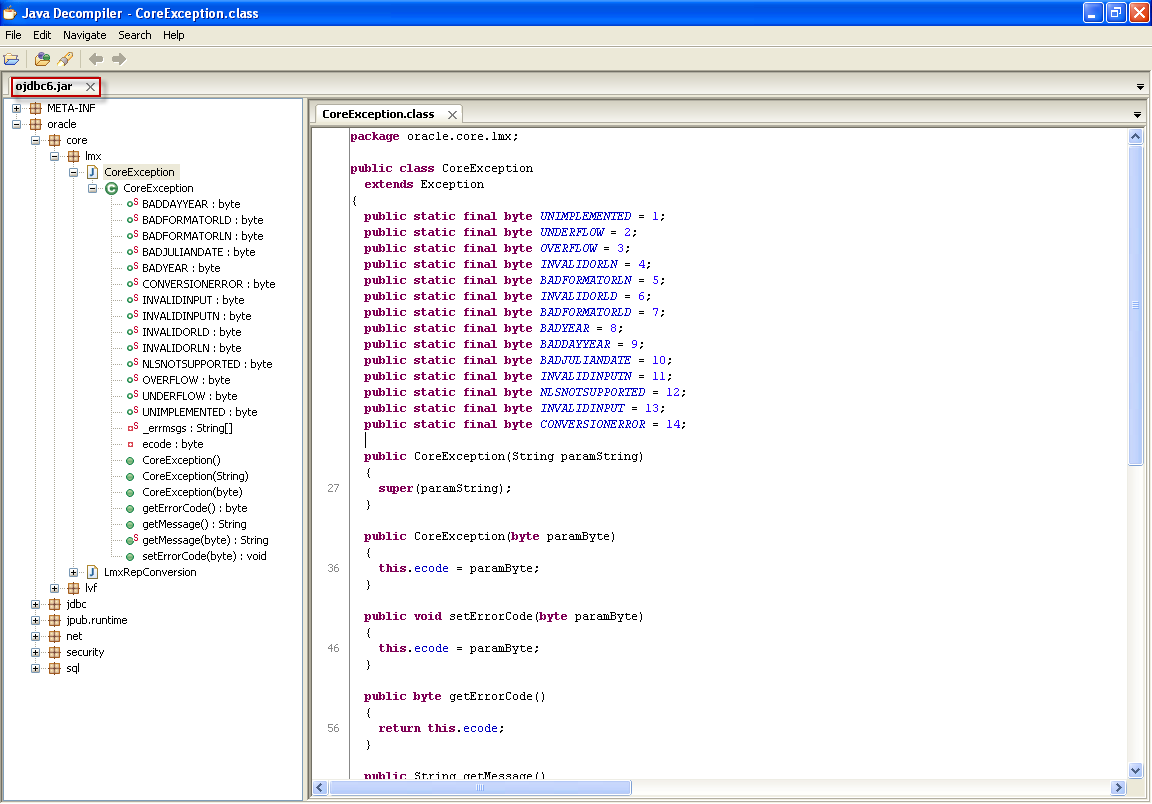Click the Open File toolbar icon

coord(12,59)
